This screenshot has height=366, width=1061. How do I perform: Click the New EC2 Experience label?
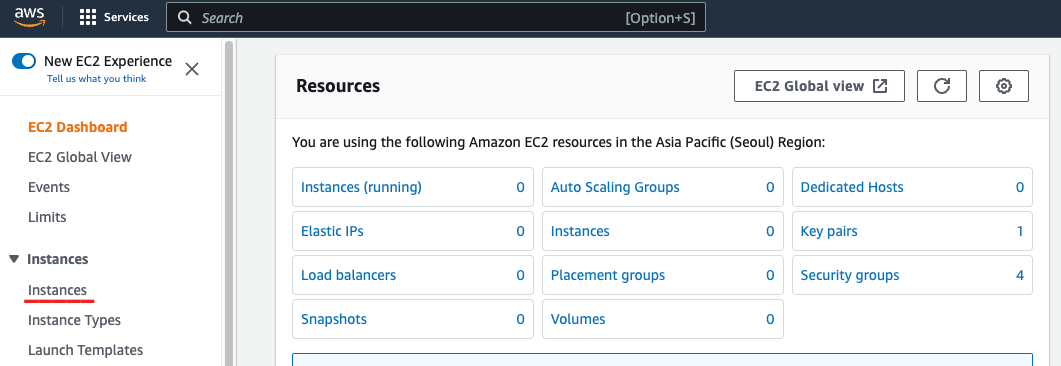(x=108, y=61)
